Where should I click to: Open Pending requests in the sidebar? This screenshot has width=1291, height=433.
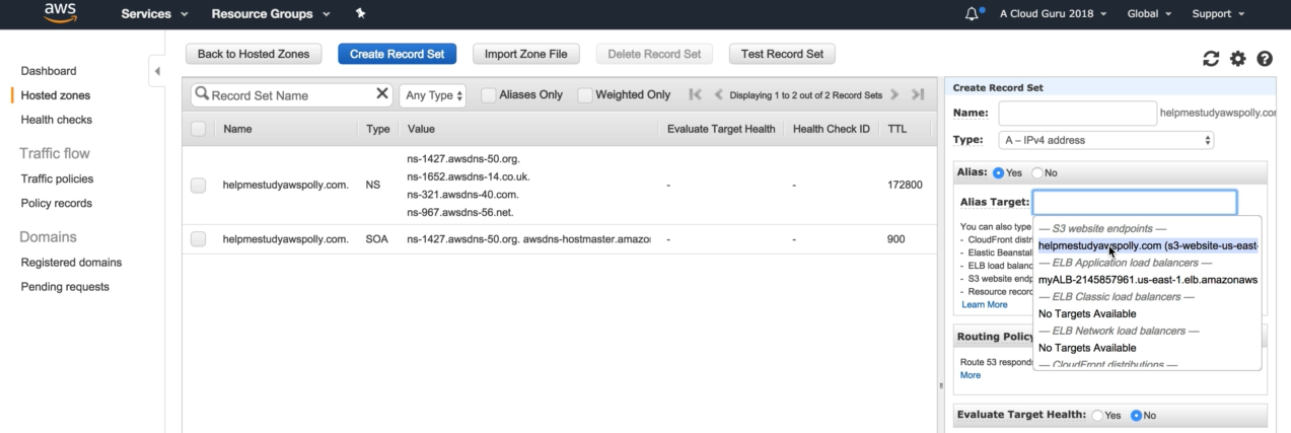pyautogui.click(x=65, y=287)
